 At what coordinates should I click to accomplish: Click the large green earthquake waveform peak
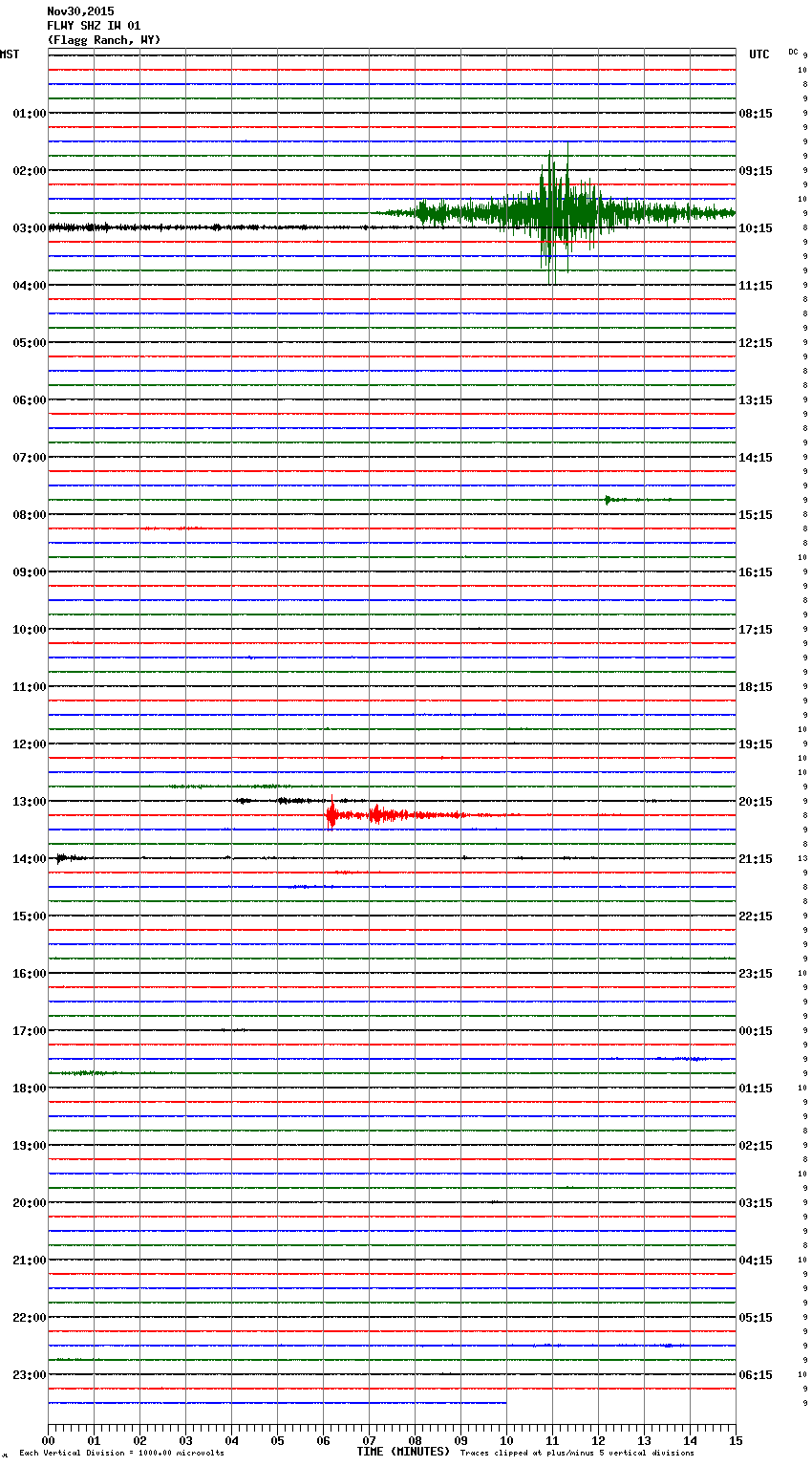tap(554, 213)
